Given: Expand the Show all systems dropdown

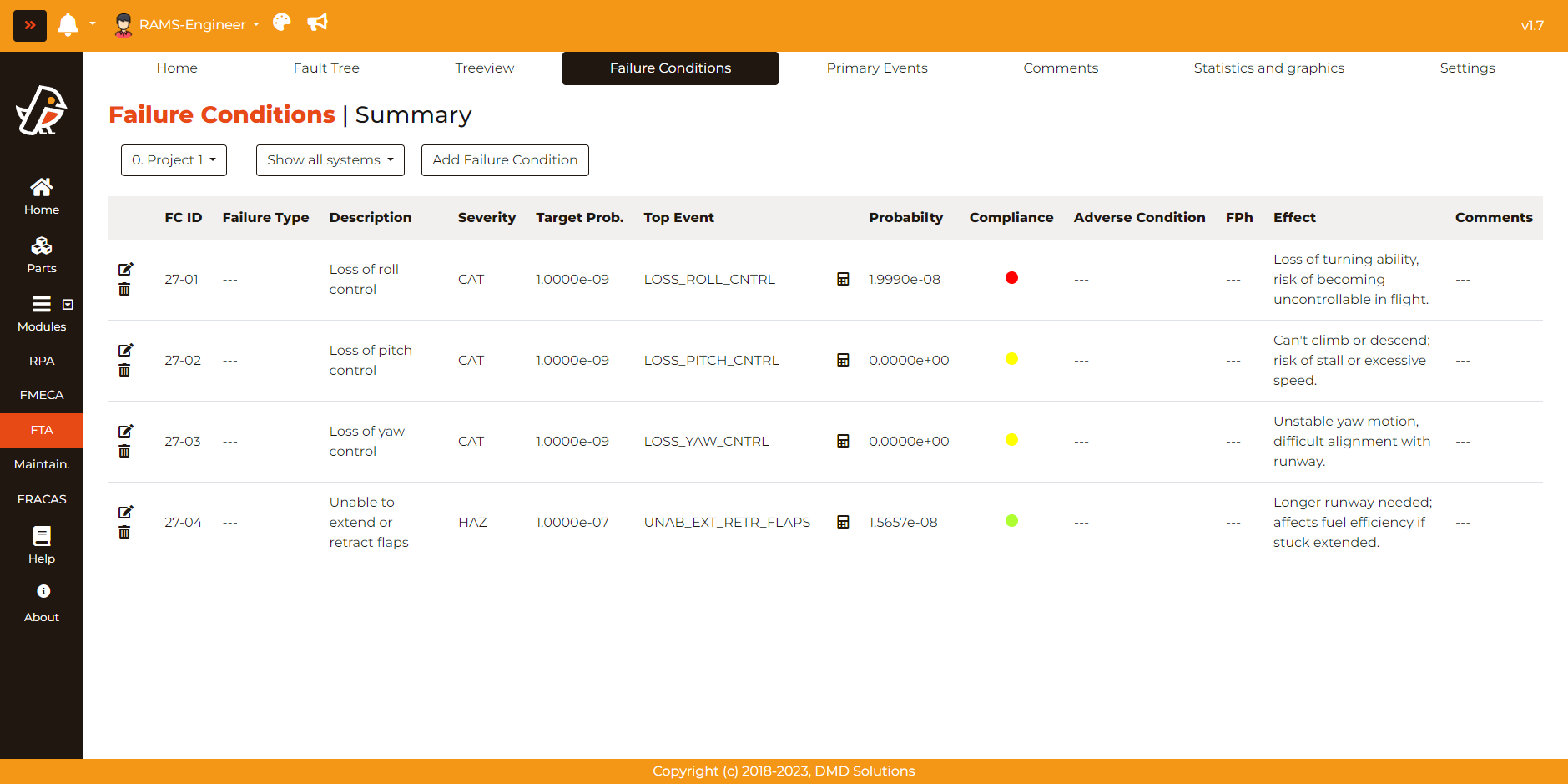Looking at the screenshot, I should (330, 160).
